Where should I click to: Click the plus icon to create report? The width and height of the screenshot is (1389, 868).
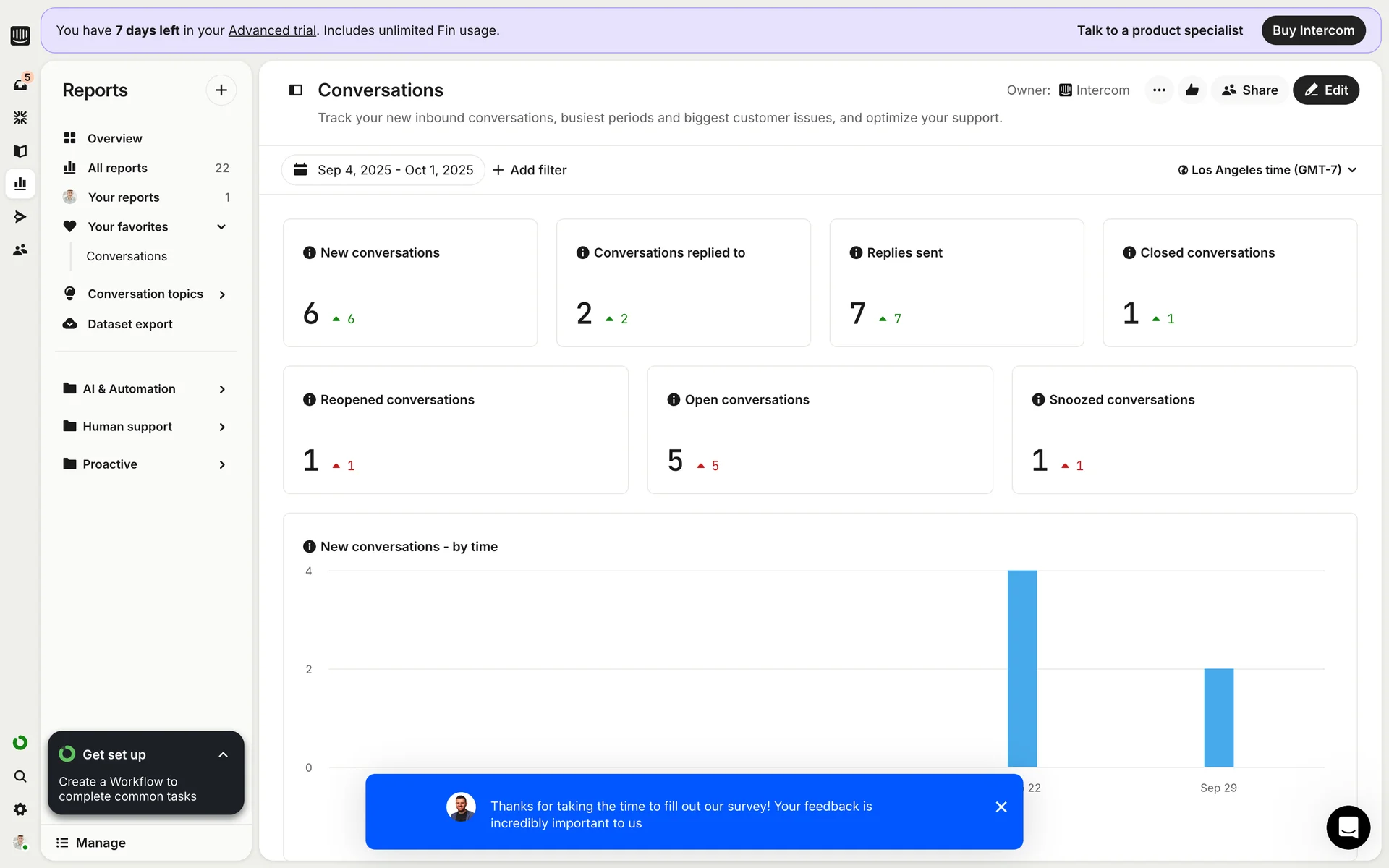coord(221,90)
